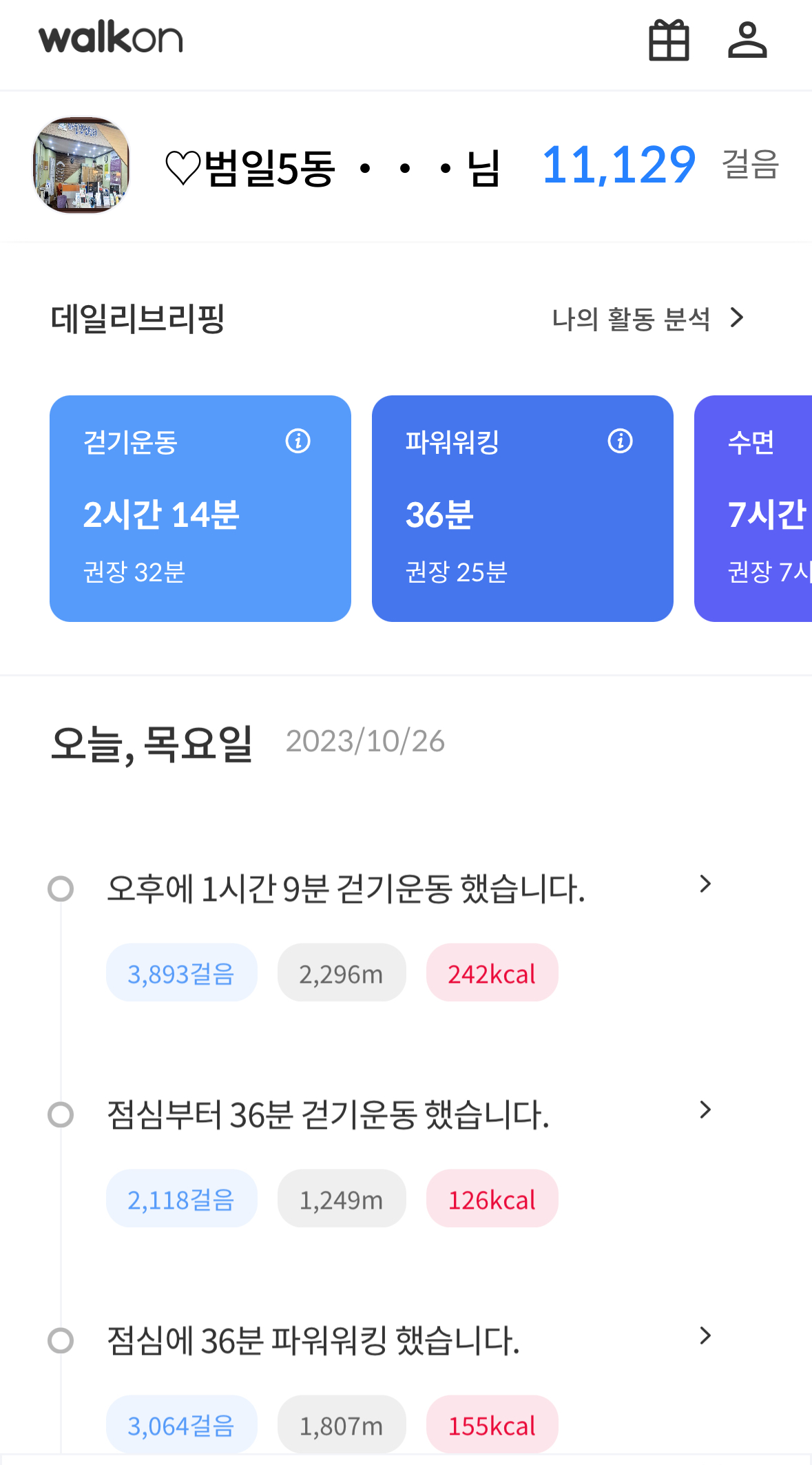The width and height of the screenshot is (812, 1465).
Task: Tap the walkon logo
Action: (111, 38)
